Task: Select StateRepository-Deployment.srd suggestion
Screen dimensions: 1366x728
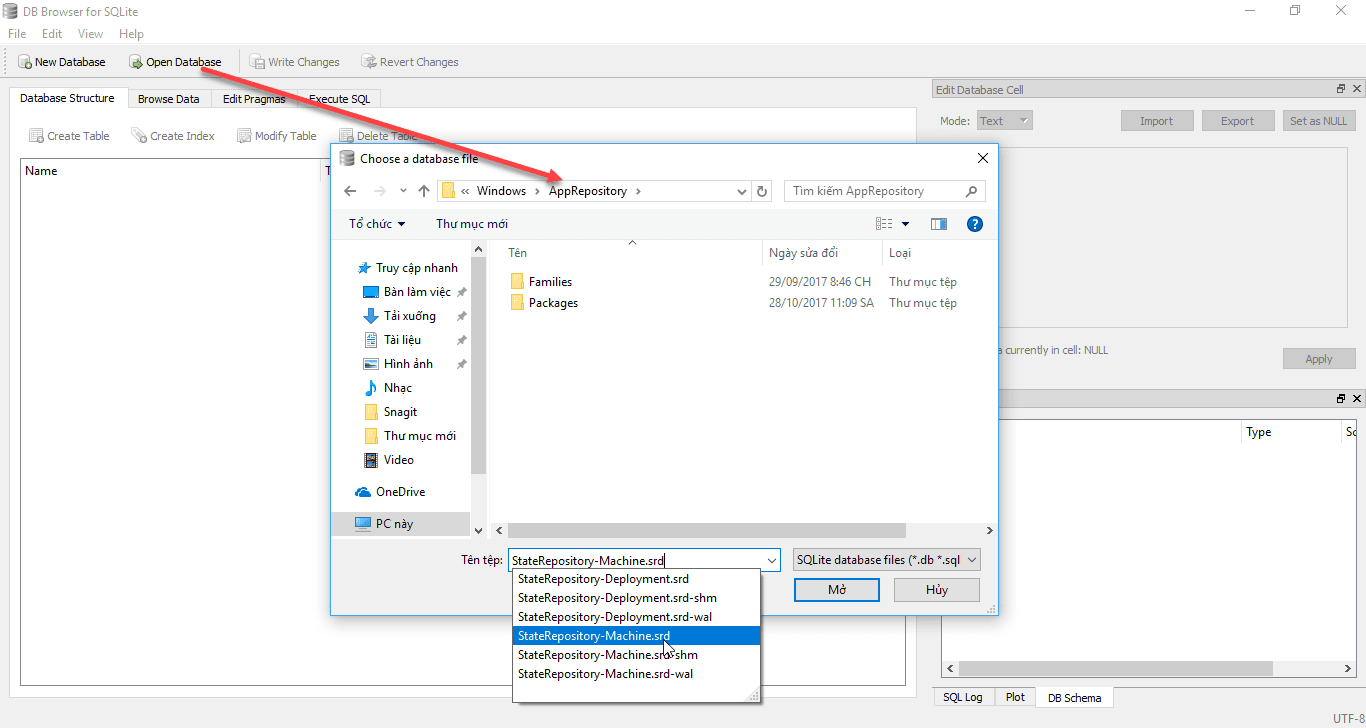Action: 636,579
